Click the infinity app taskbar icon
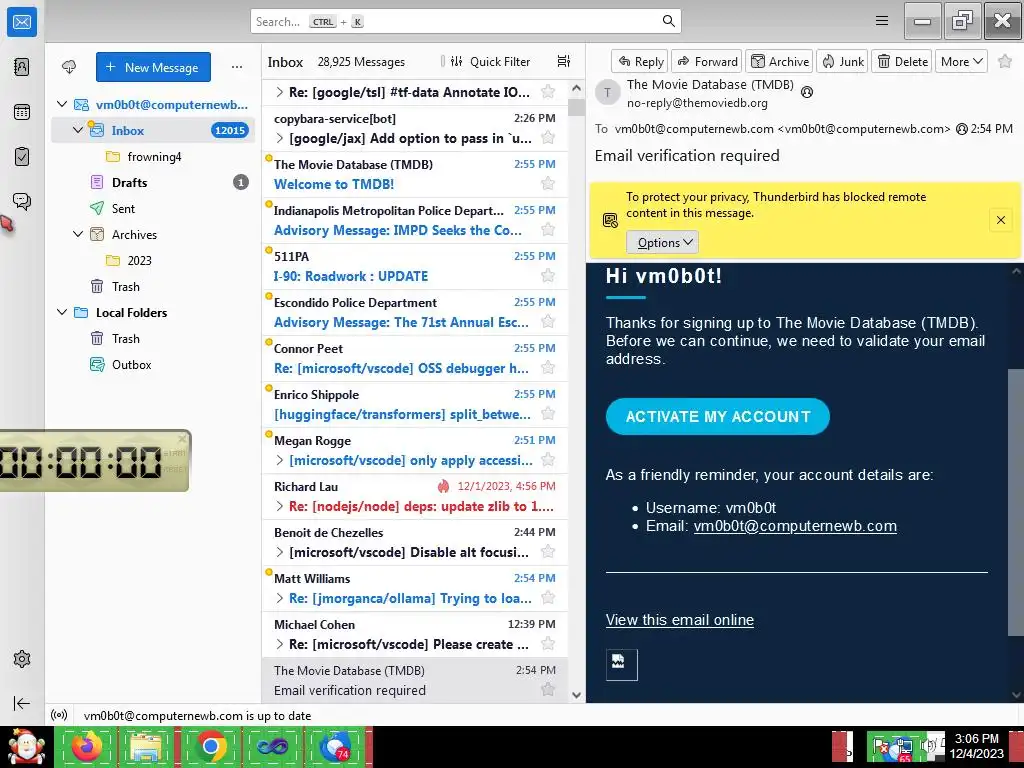Image resolution: width=1024 pixels, height=768 pixels. tap(272, 747)
